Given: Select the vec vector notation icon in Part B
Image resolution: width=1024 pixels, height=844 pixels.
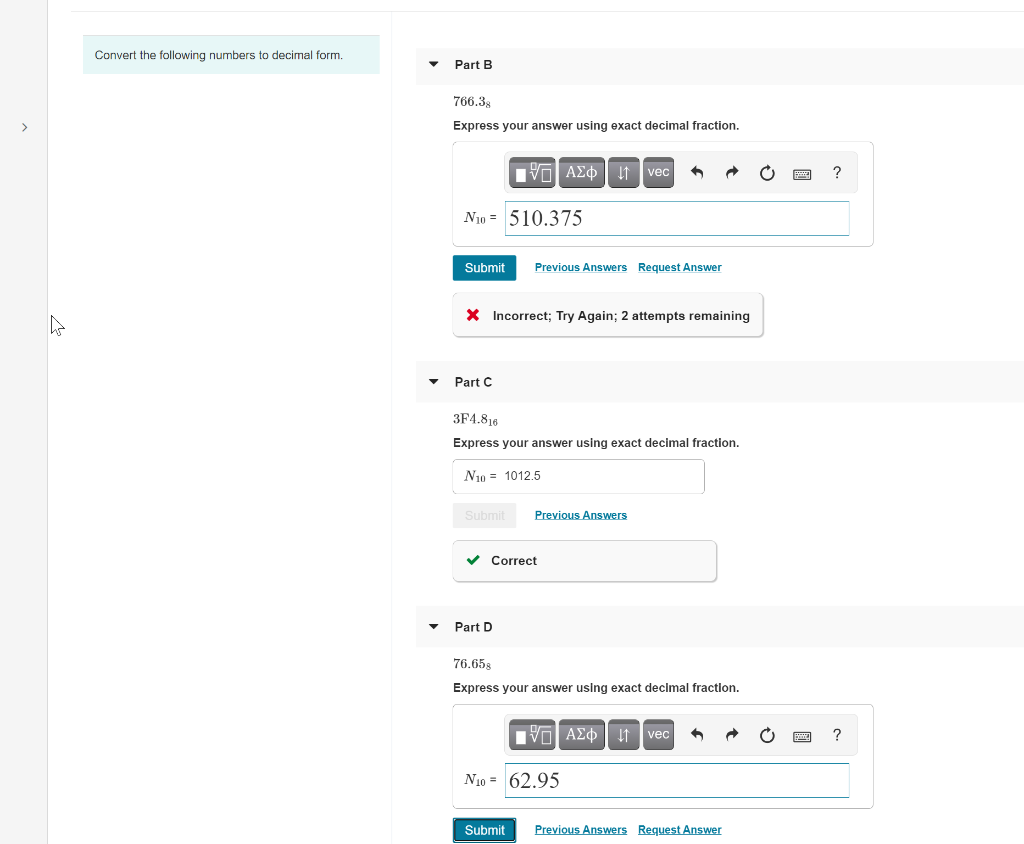Looking at the screenshot, I should (x=658, y=172).
